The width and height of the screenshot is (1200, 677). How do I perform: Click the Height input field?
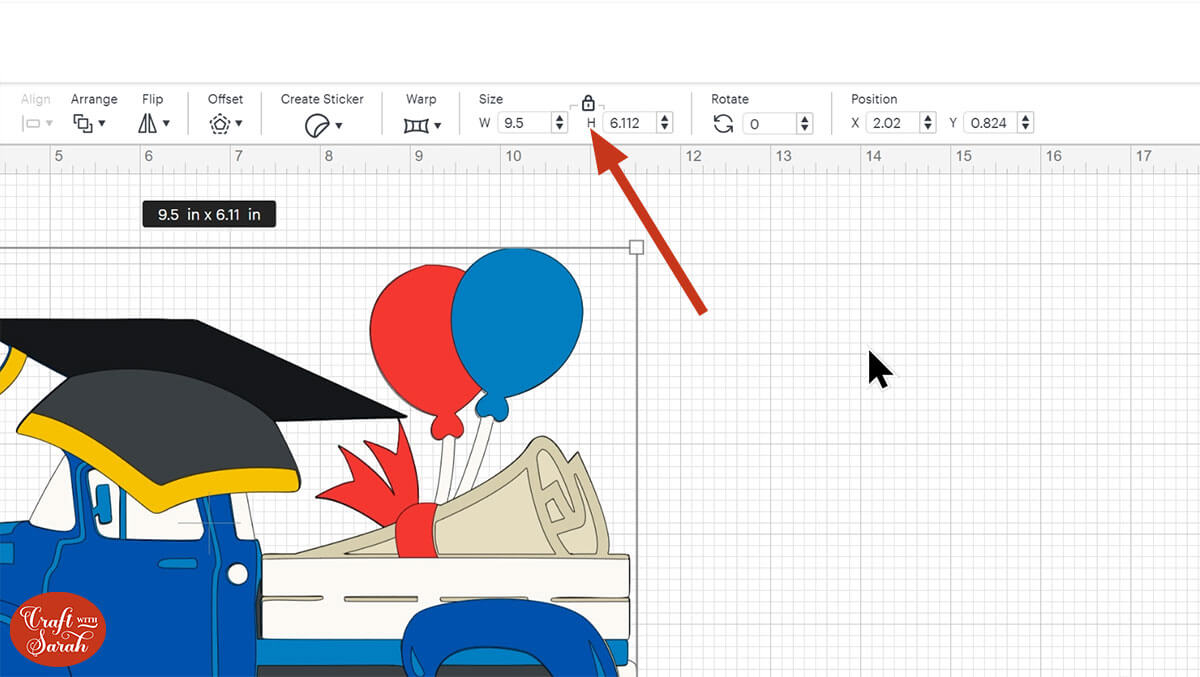(x=630, y=123)
